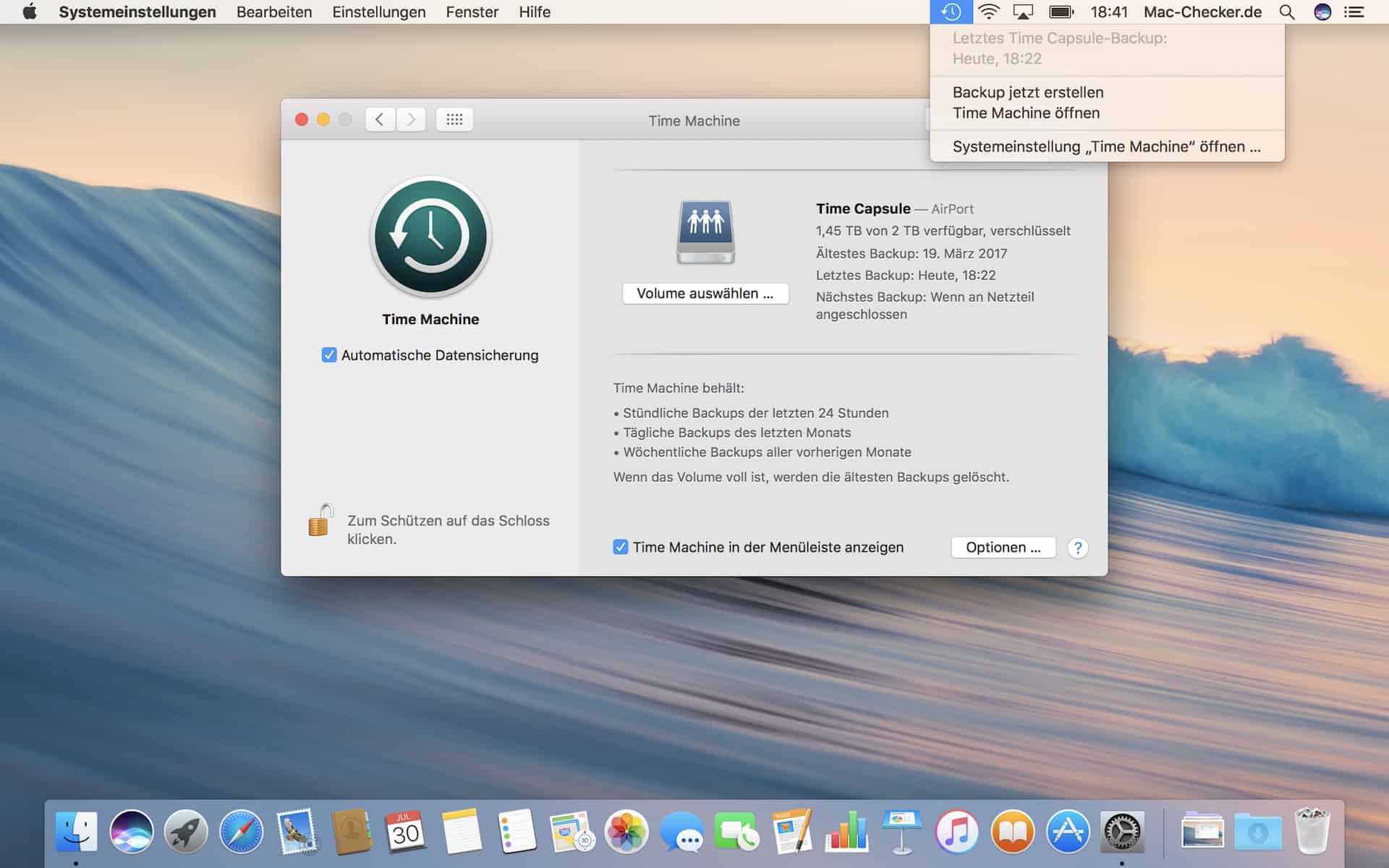1389x868 pixels.
Task: Open FaceTime in the Dock
Action: click(x=736, y=831)
